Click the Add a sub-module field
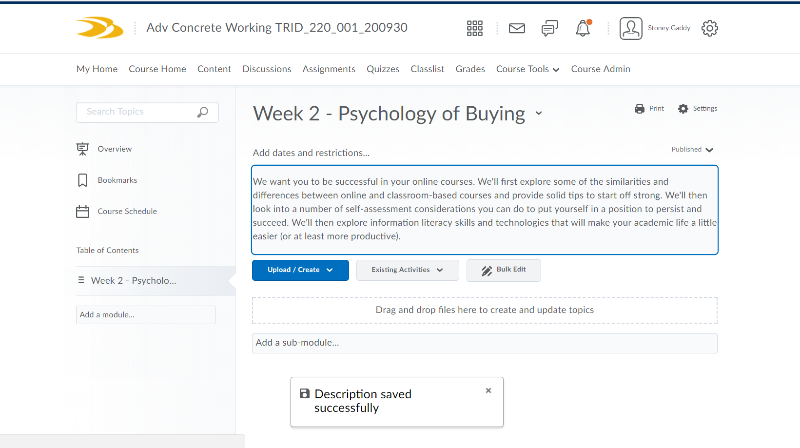This screenshot has width=800, height=448. 484,343
